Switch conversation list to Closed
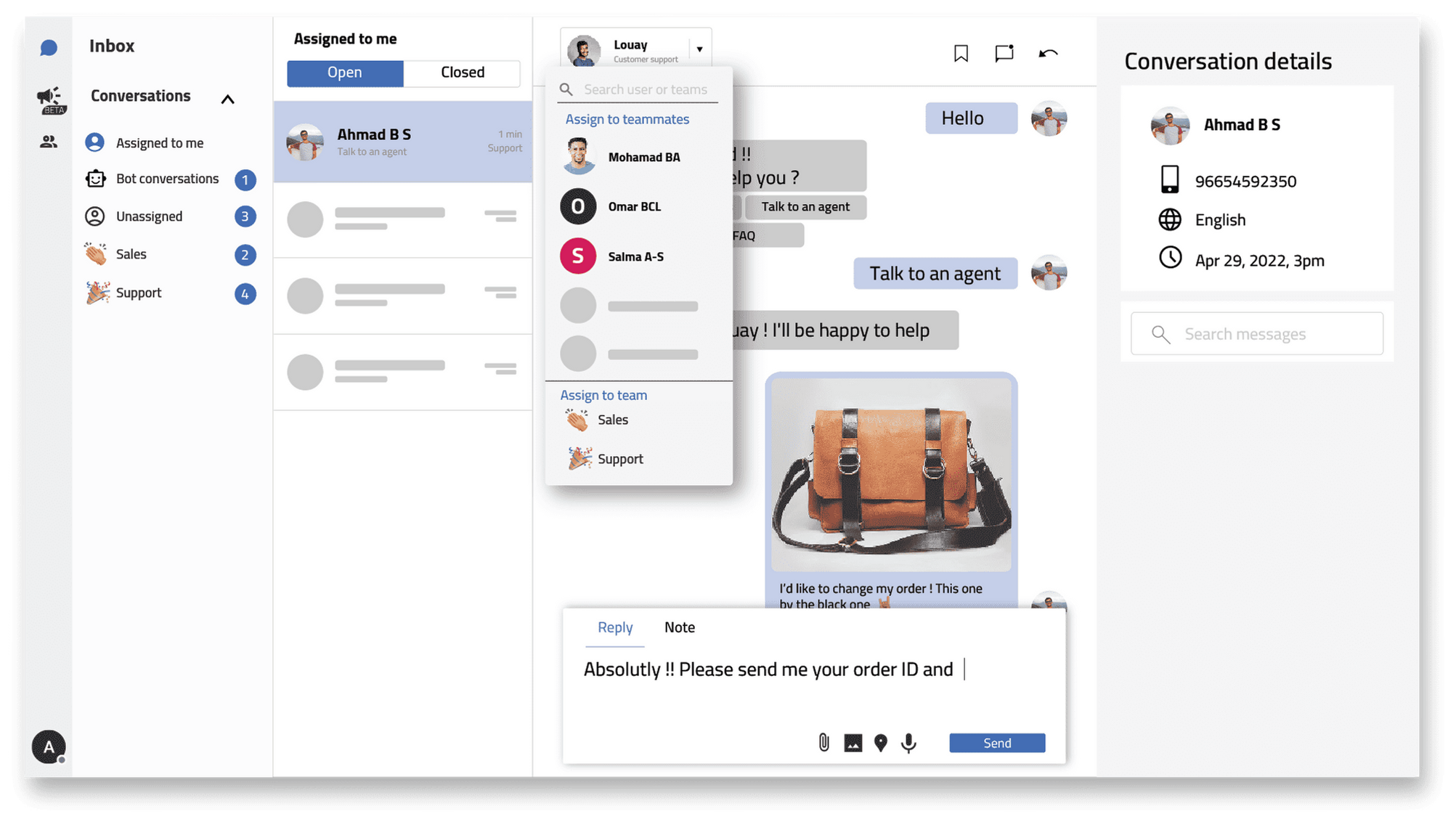 (x=462, y=73)
